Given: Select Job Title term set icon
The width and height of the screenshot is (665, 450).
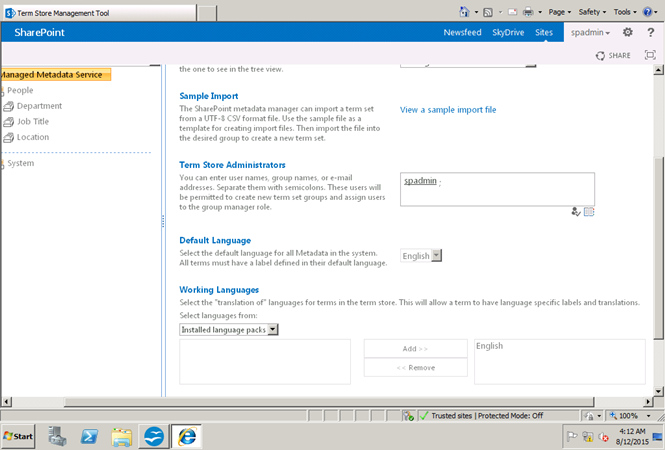Looking at the screenshot, I should (8, 122).
